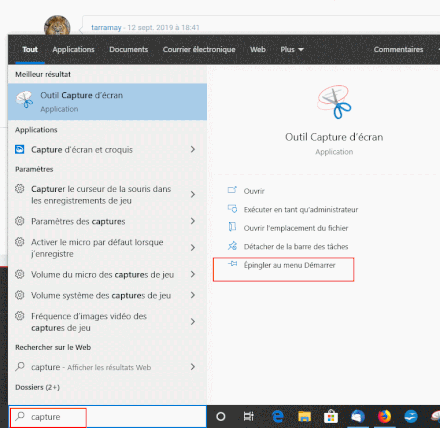This screenshot has height=428, width=440.
Task: Expand Activer le micro par défaut arrow
Action: click(x=193, y=247)
